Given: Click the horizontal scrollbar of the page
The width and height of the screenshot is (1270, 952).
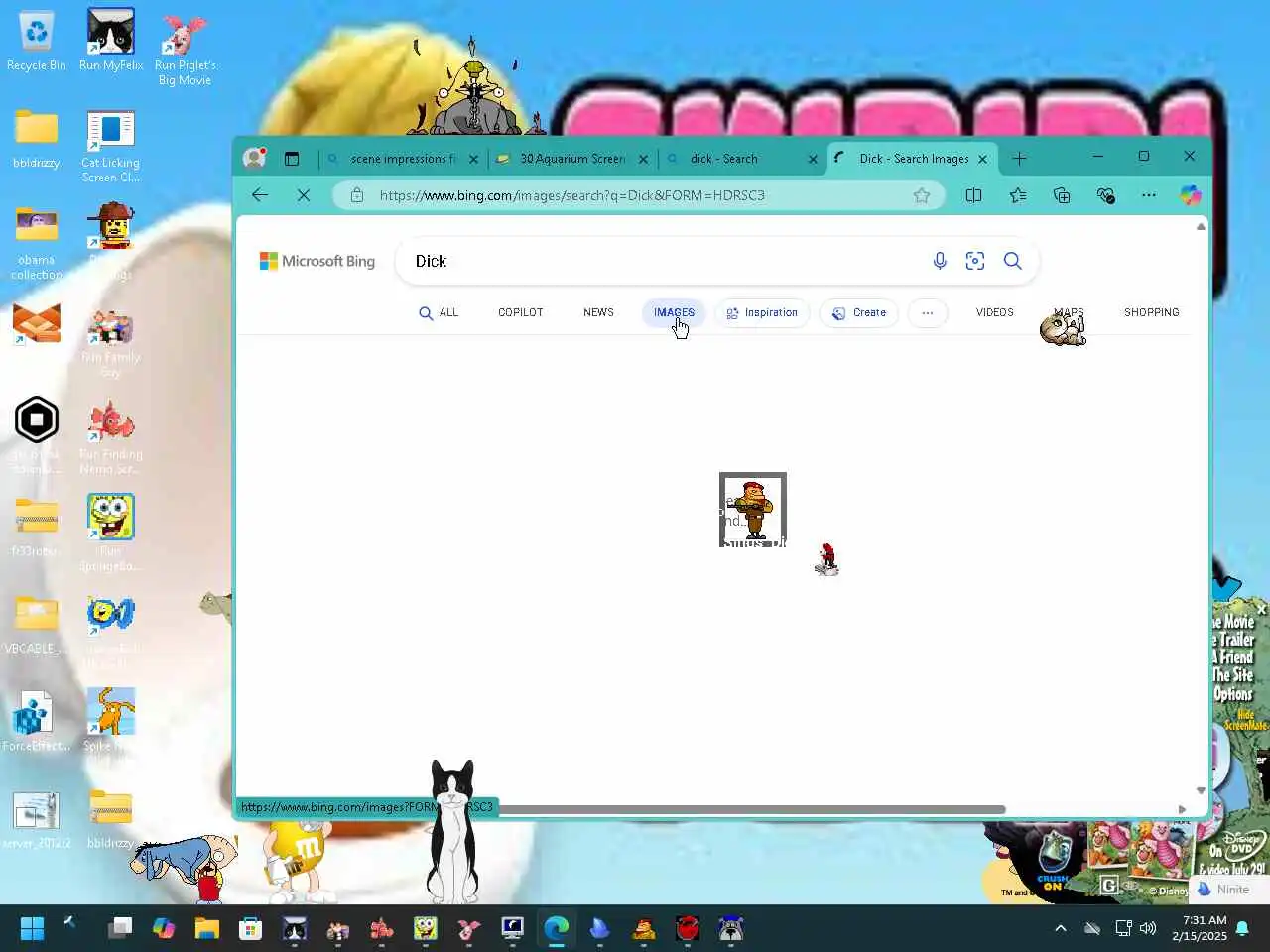Looking at the screenshot, I should [752, 809].
